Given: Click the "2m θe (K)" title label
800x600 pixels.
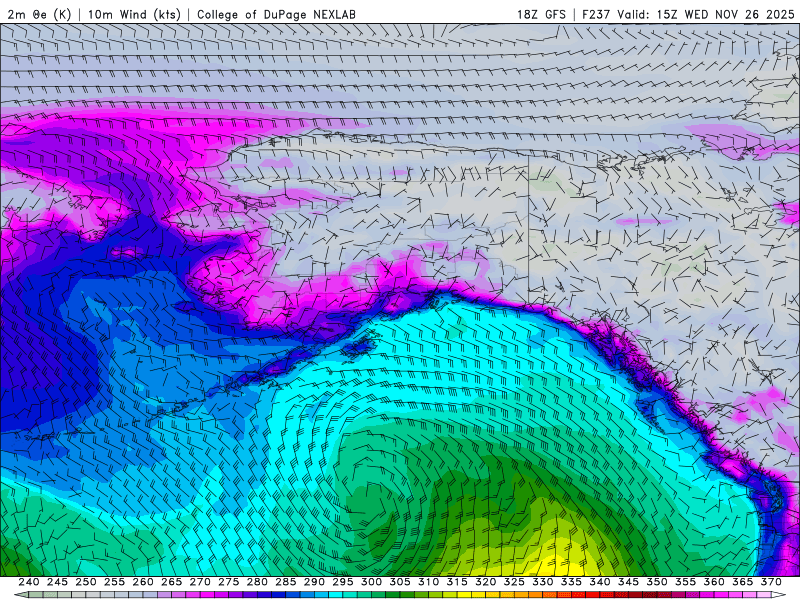Looking at the screenshot, I should pyautogui.click(x=39, y=14).
